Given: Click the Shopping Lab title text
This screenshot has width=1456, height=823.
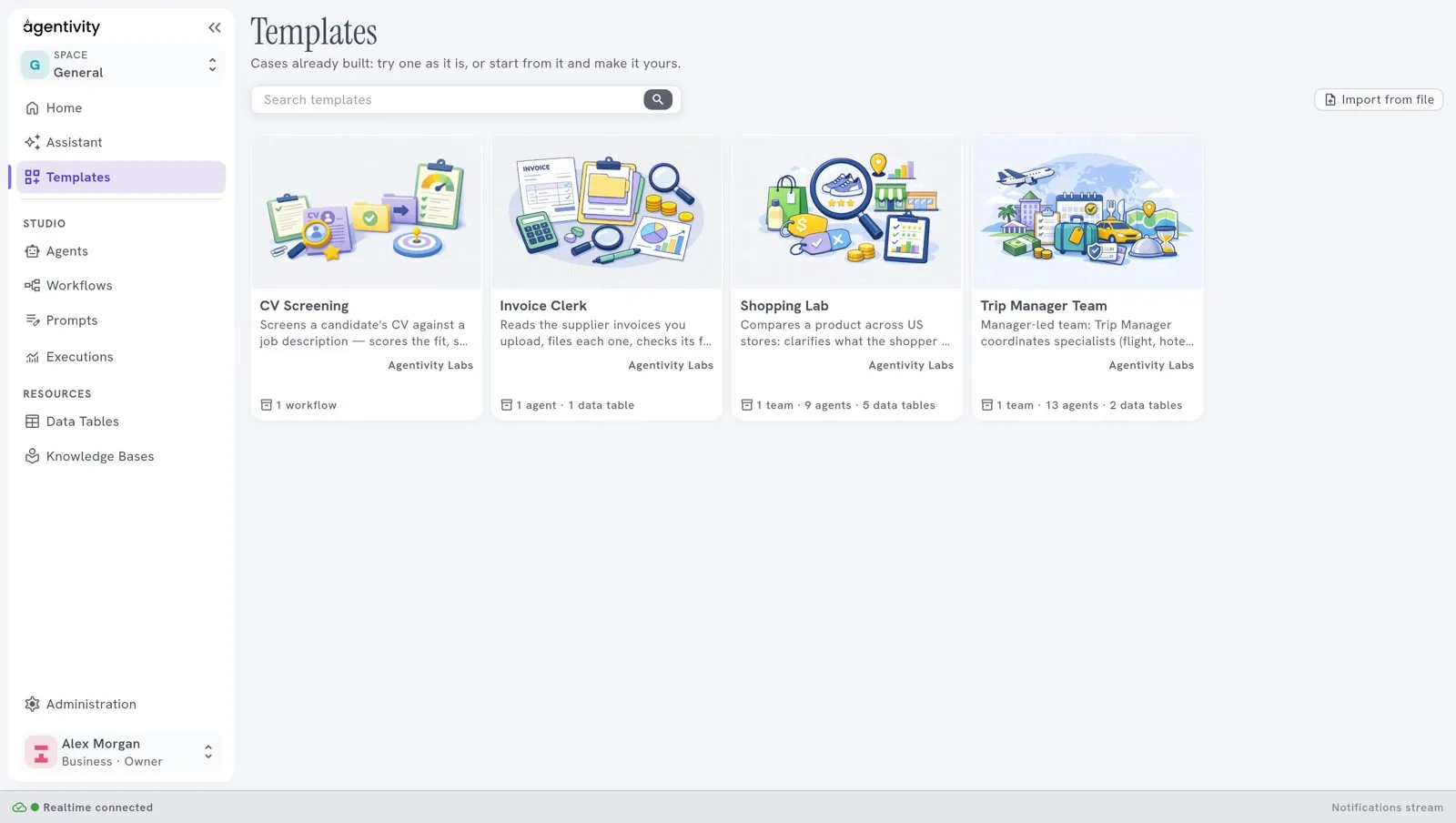Looking at the screenshot, I should (x=784, y=306).
